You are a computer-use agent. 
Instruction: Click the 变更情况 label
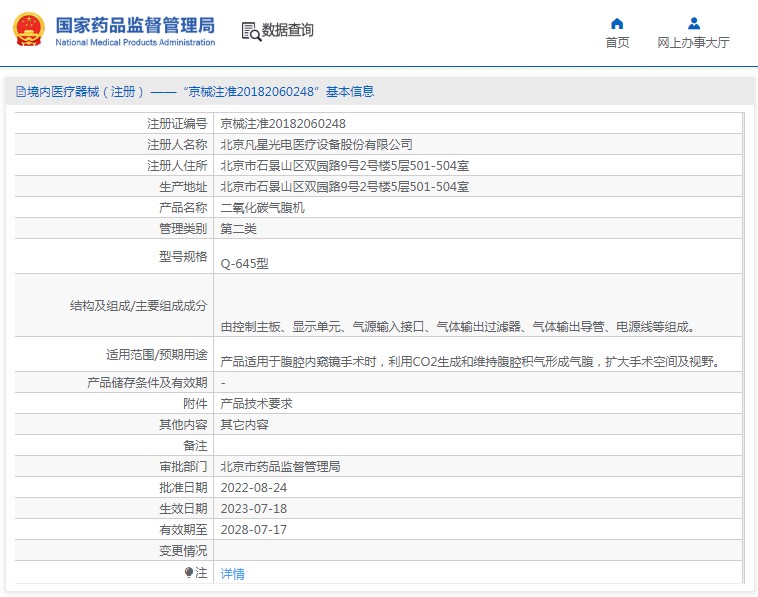tap(183, 551)
